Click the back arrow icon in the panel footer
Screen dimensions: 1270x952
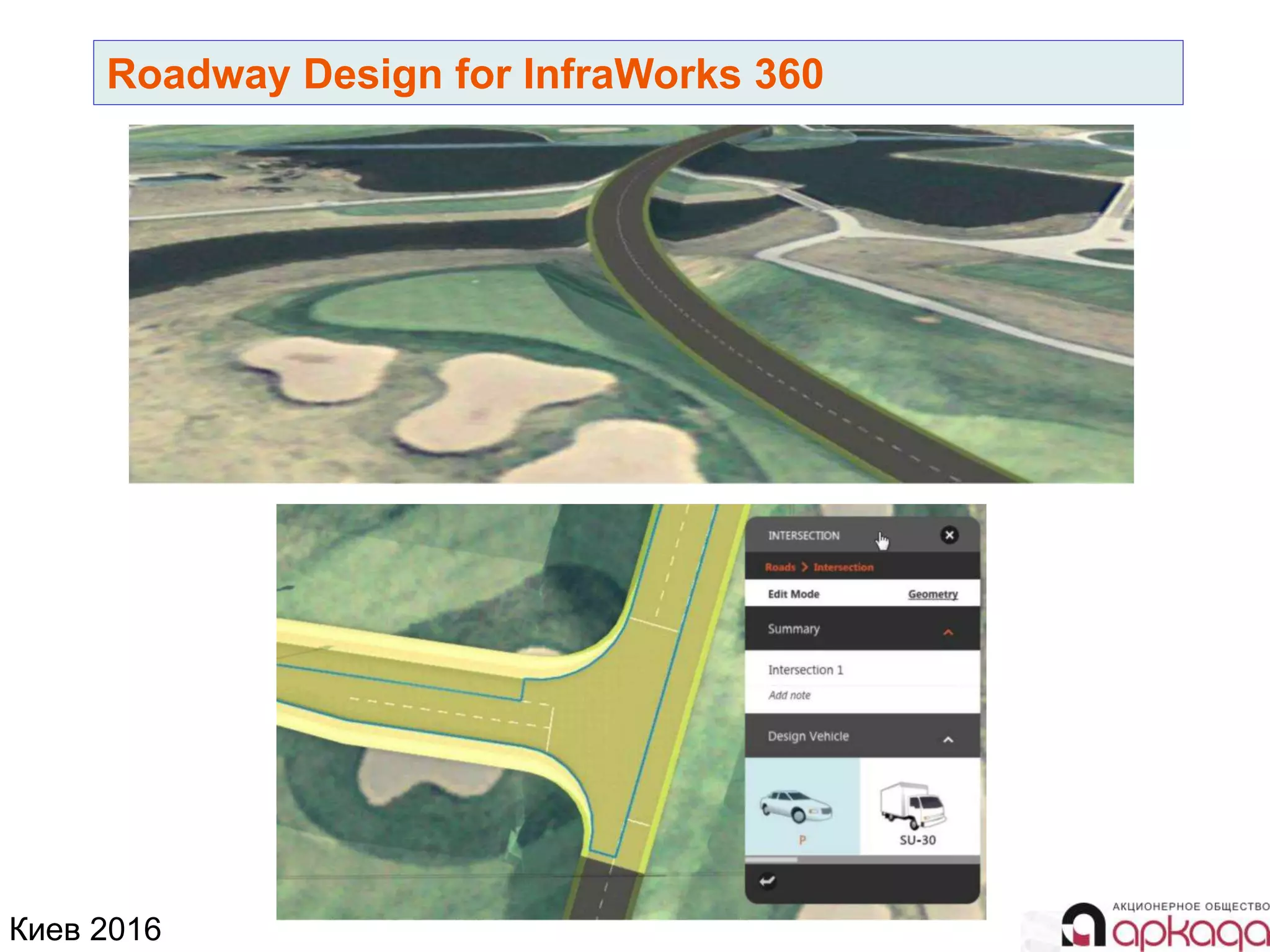tap(768, 881)
